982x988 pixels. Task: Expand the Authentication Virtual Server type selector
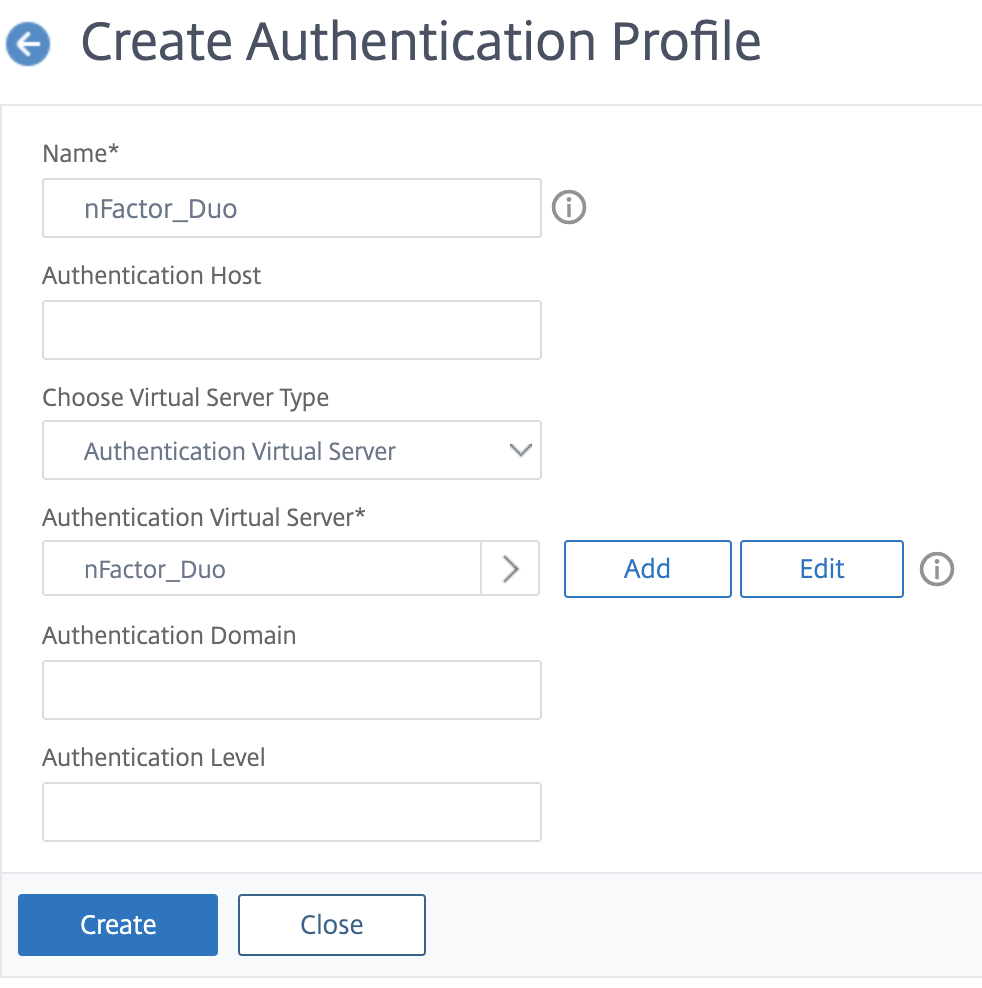(x=520, y=450)
